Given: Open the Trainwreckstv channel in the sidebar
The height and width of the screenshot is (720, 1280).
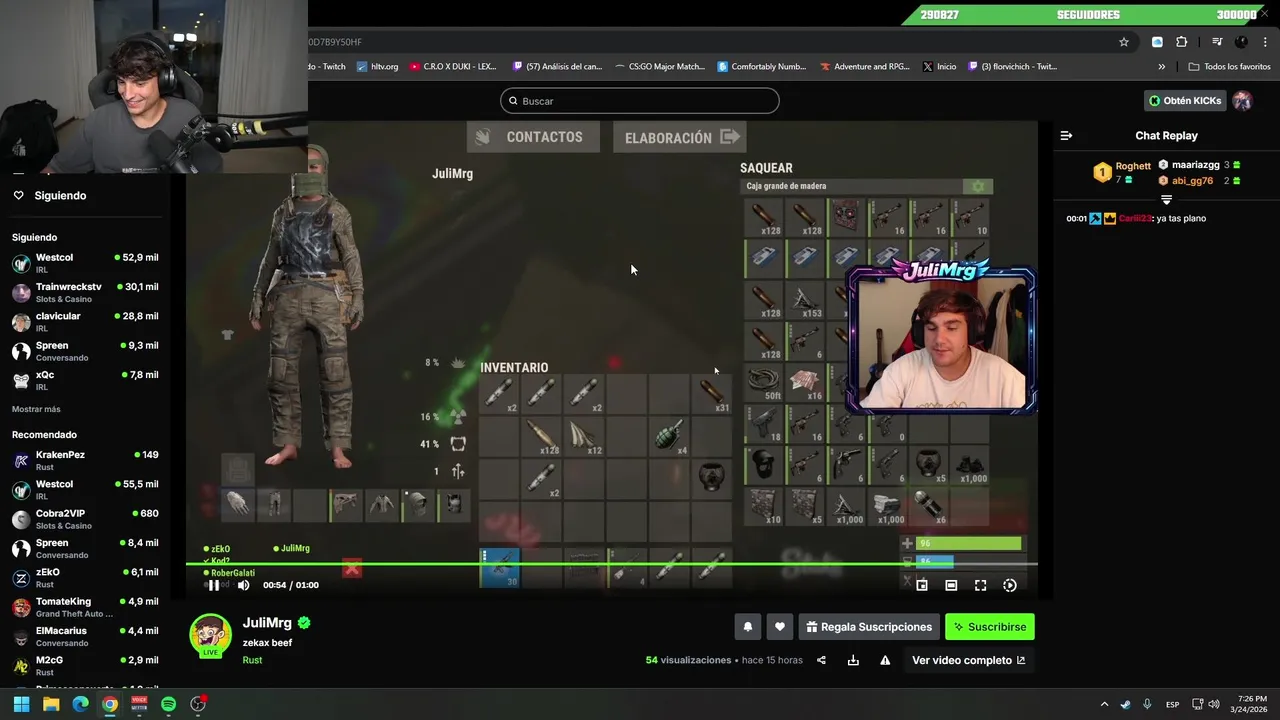Looking at the screenshot, I should tap(84, 292).
